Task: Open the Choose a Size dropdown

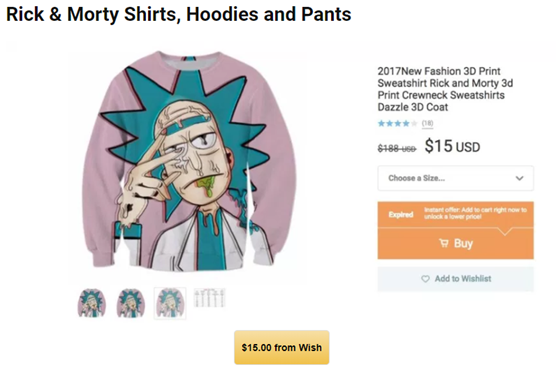Action: coord(456,178)
